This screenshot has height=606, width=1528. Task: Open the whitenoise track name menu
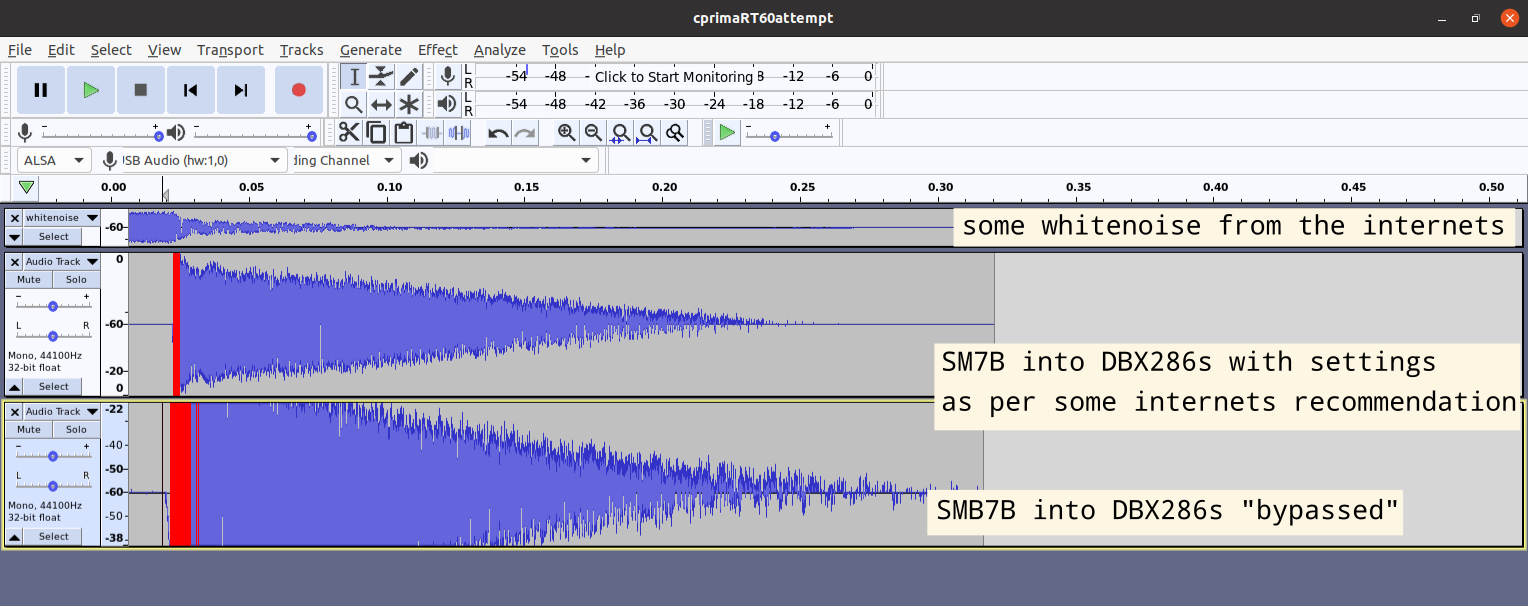click(62, 217)
